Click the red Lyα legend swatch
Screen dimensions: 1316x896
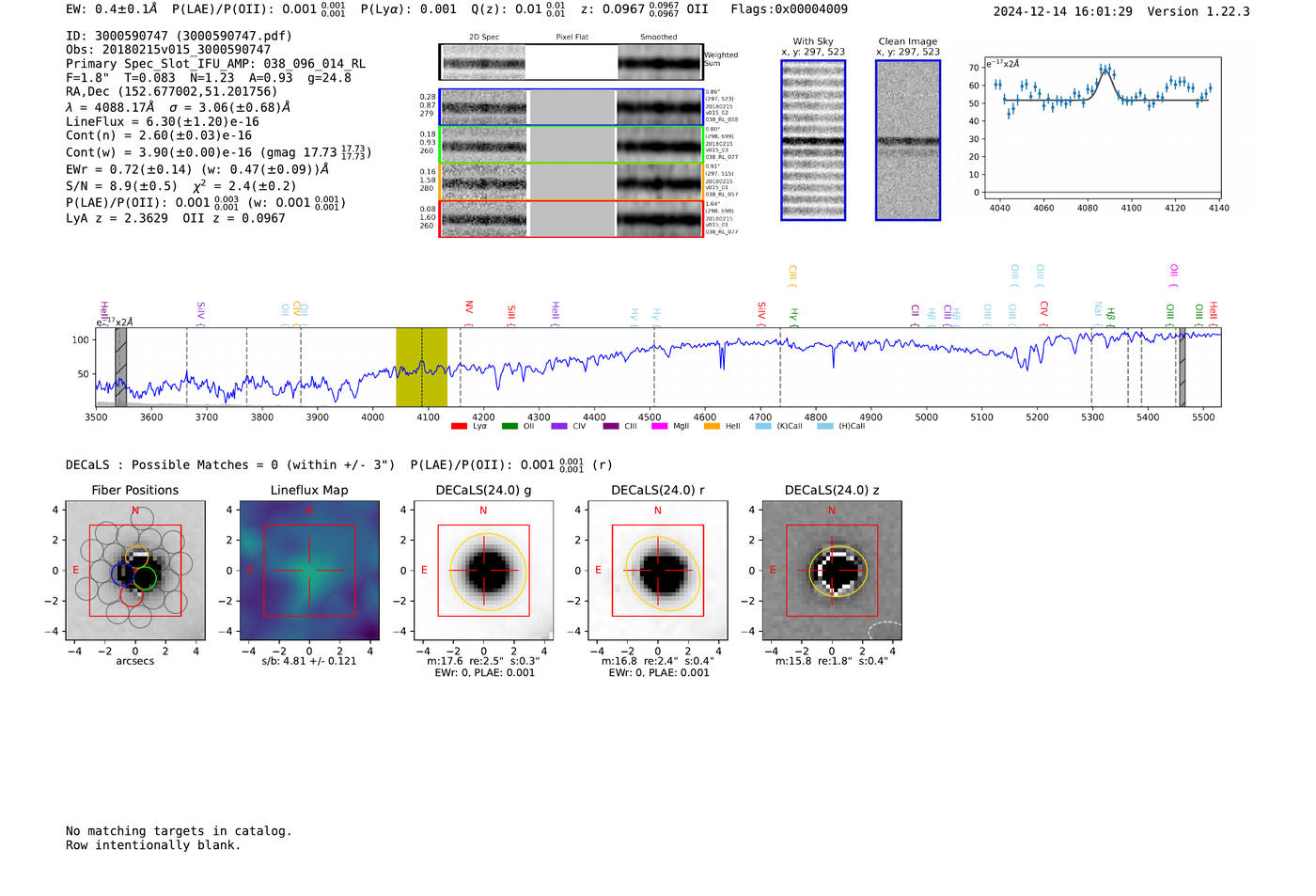pos(459,426)
